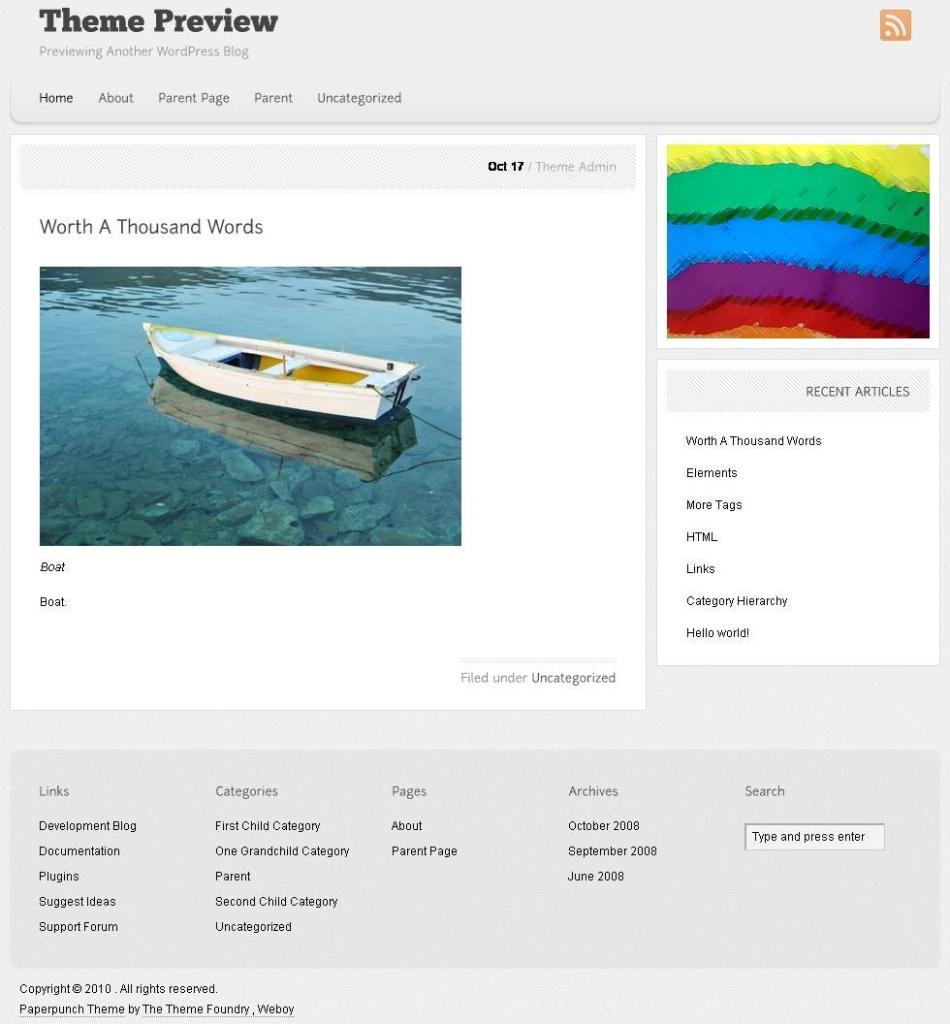Open Links article in Recent Articles
950x1024 pixels.
click(x=700, y=569)
